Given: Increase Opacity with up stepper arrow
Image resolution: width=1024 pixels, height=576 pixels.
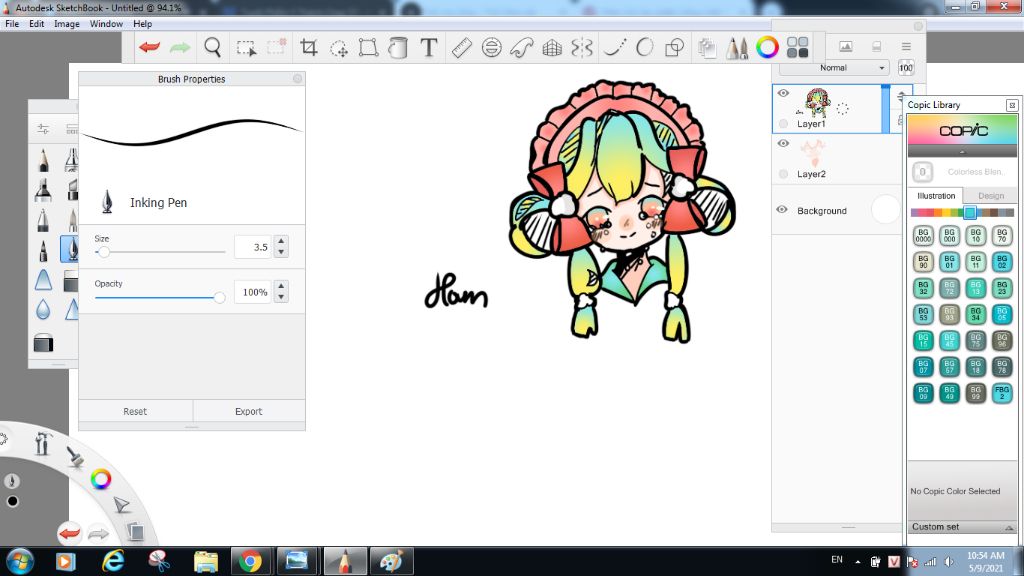Looking at the screenshot, I should [281, 286].
